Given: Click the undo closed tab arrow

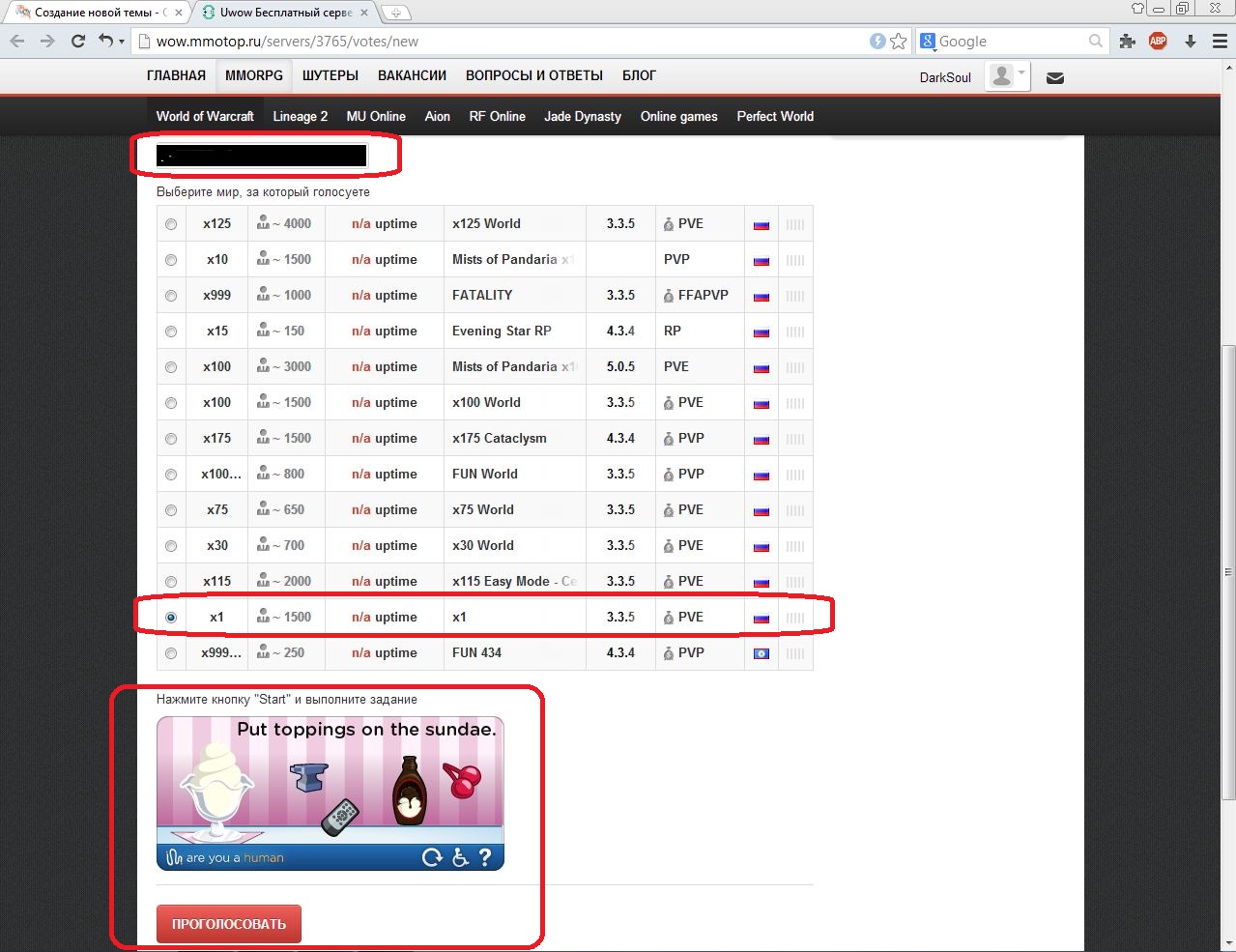Looking at the screenshot, I should click(105, 41).
